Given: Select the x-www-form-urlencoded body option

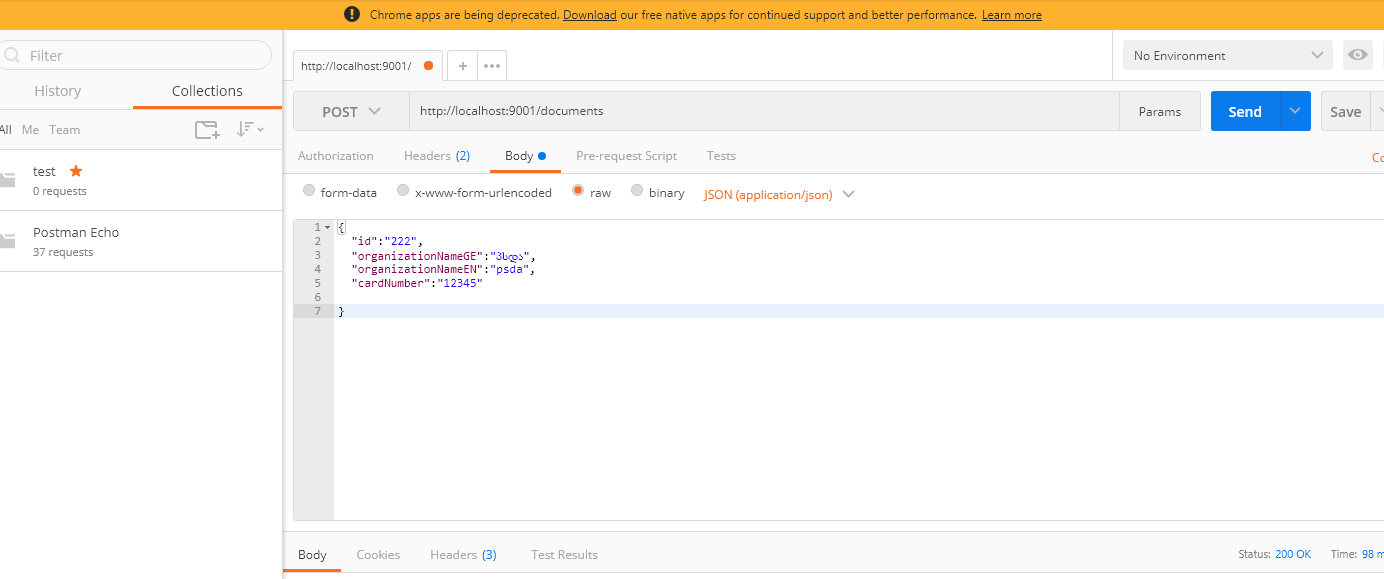Looking at the screenshot, I should point(403,191).
